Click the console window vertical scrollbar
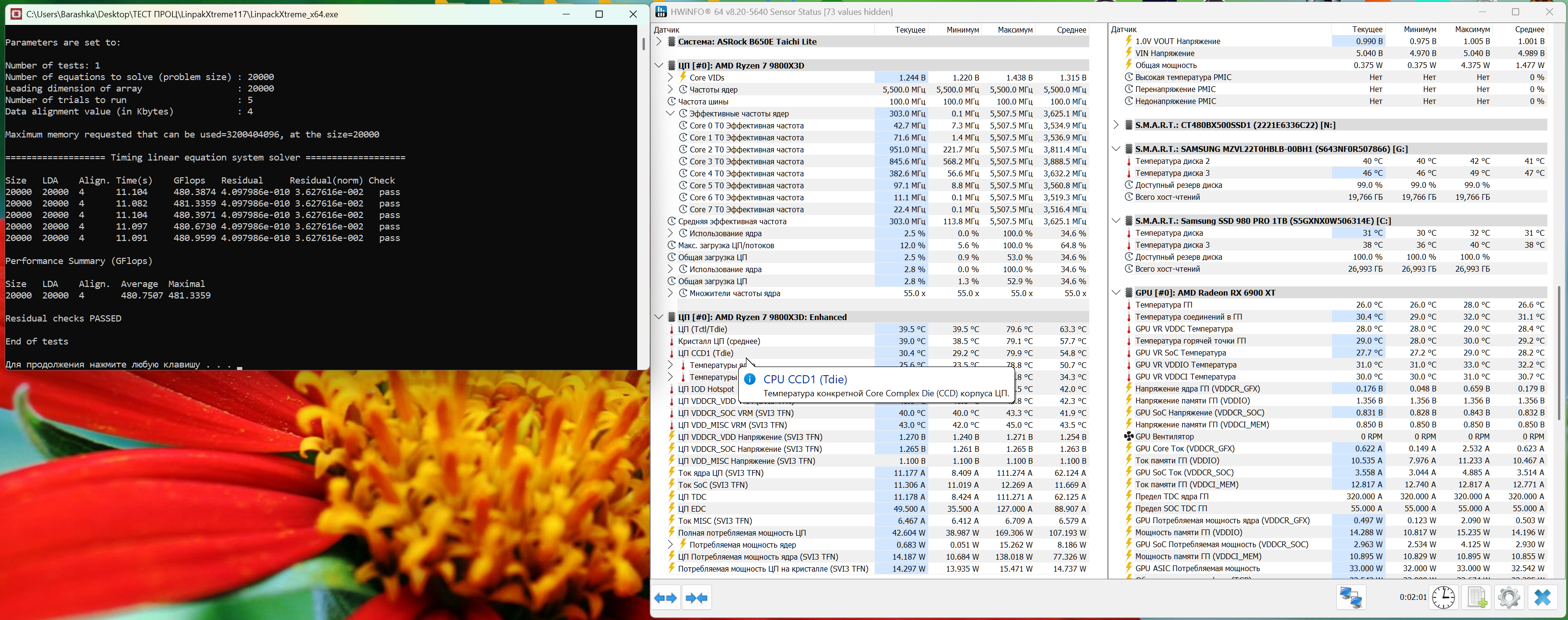Image resolution: width=1568 pixels, height=620 pixels. click(643, 44)
